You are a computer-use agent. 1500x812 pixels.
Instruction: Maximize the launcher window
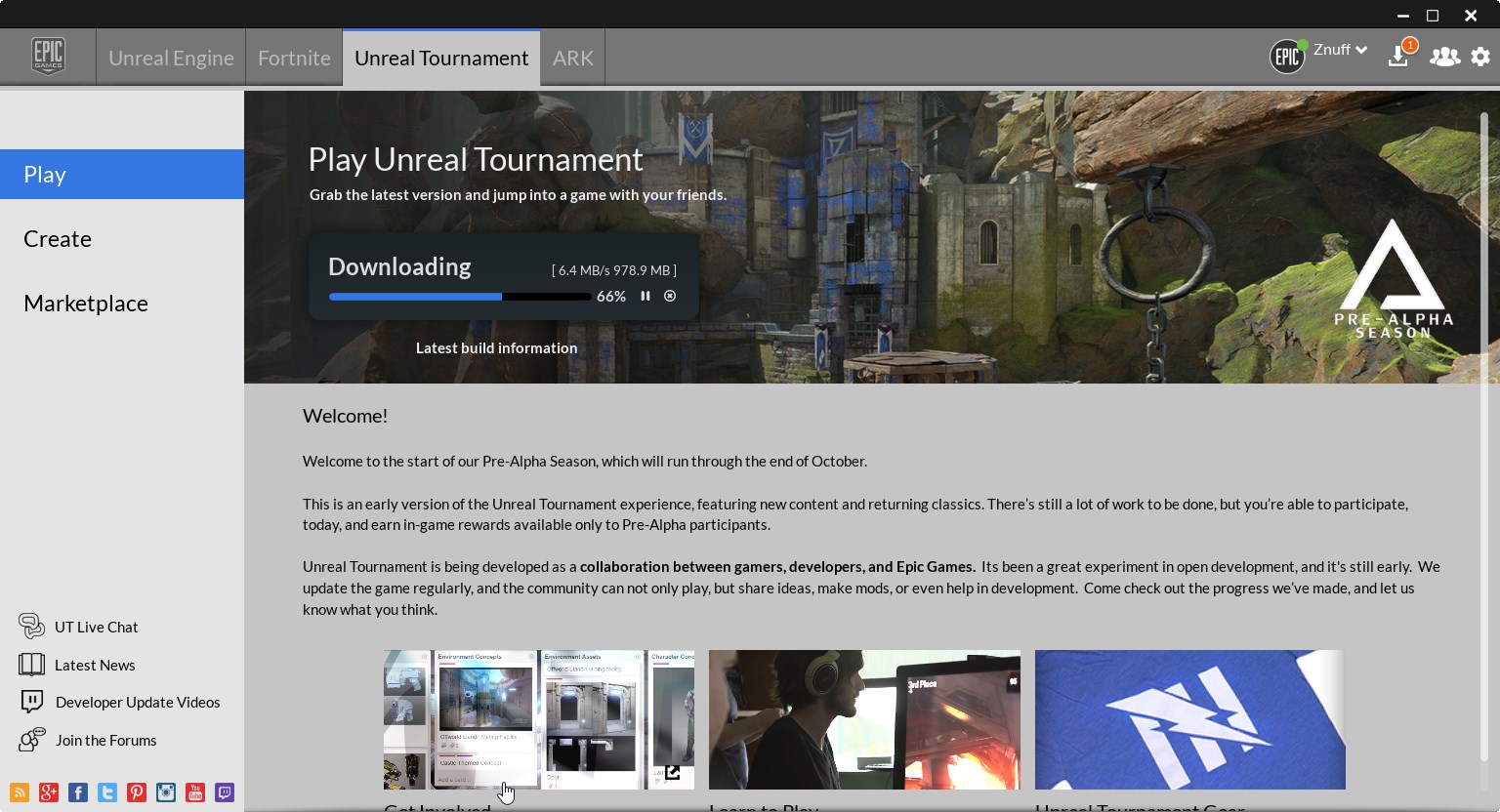click(x=1433, y=16)
